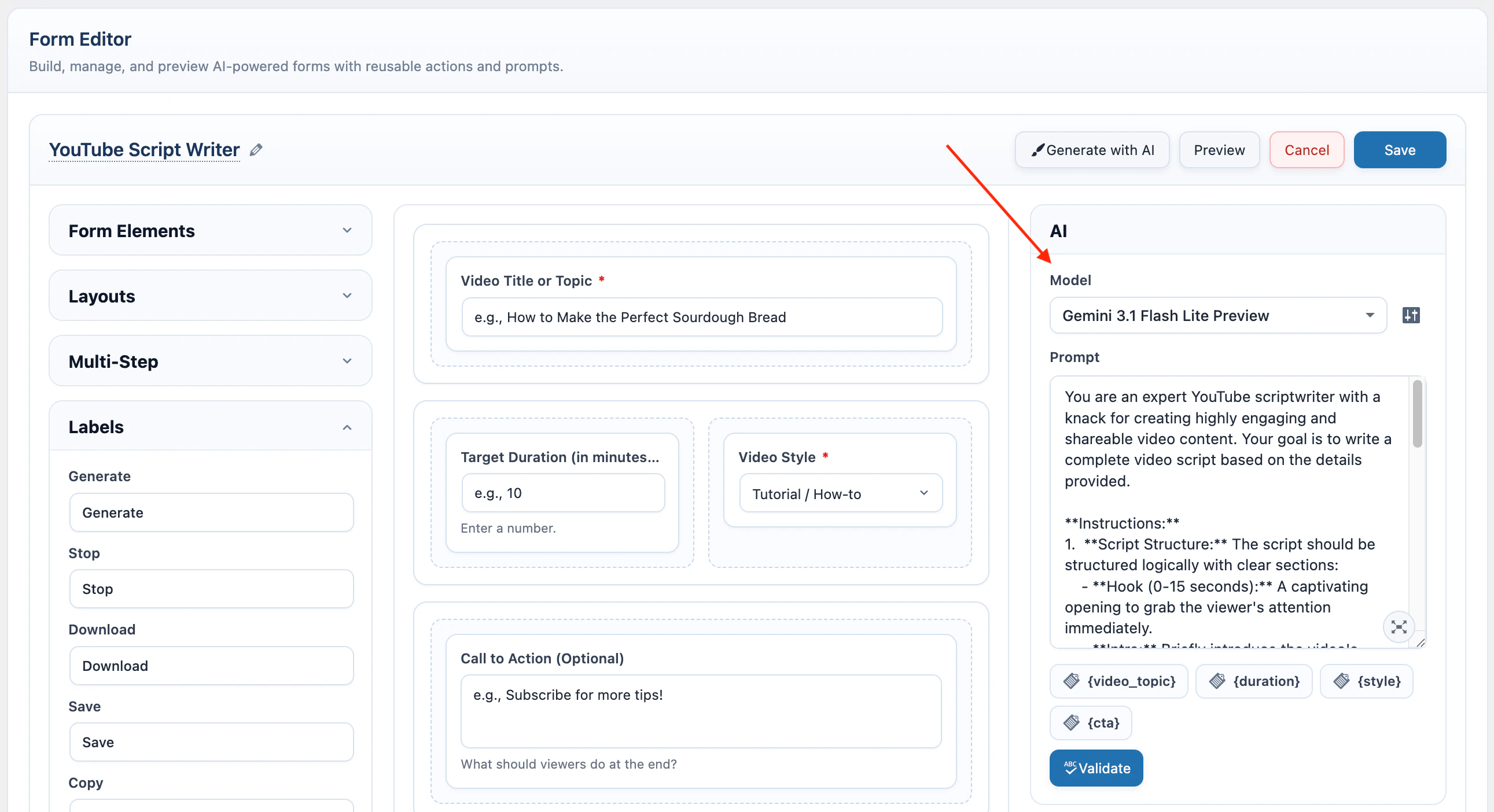Edit the Save label field
Viewport: 1494px width, 812px height.
(x=211, y=743)
